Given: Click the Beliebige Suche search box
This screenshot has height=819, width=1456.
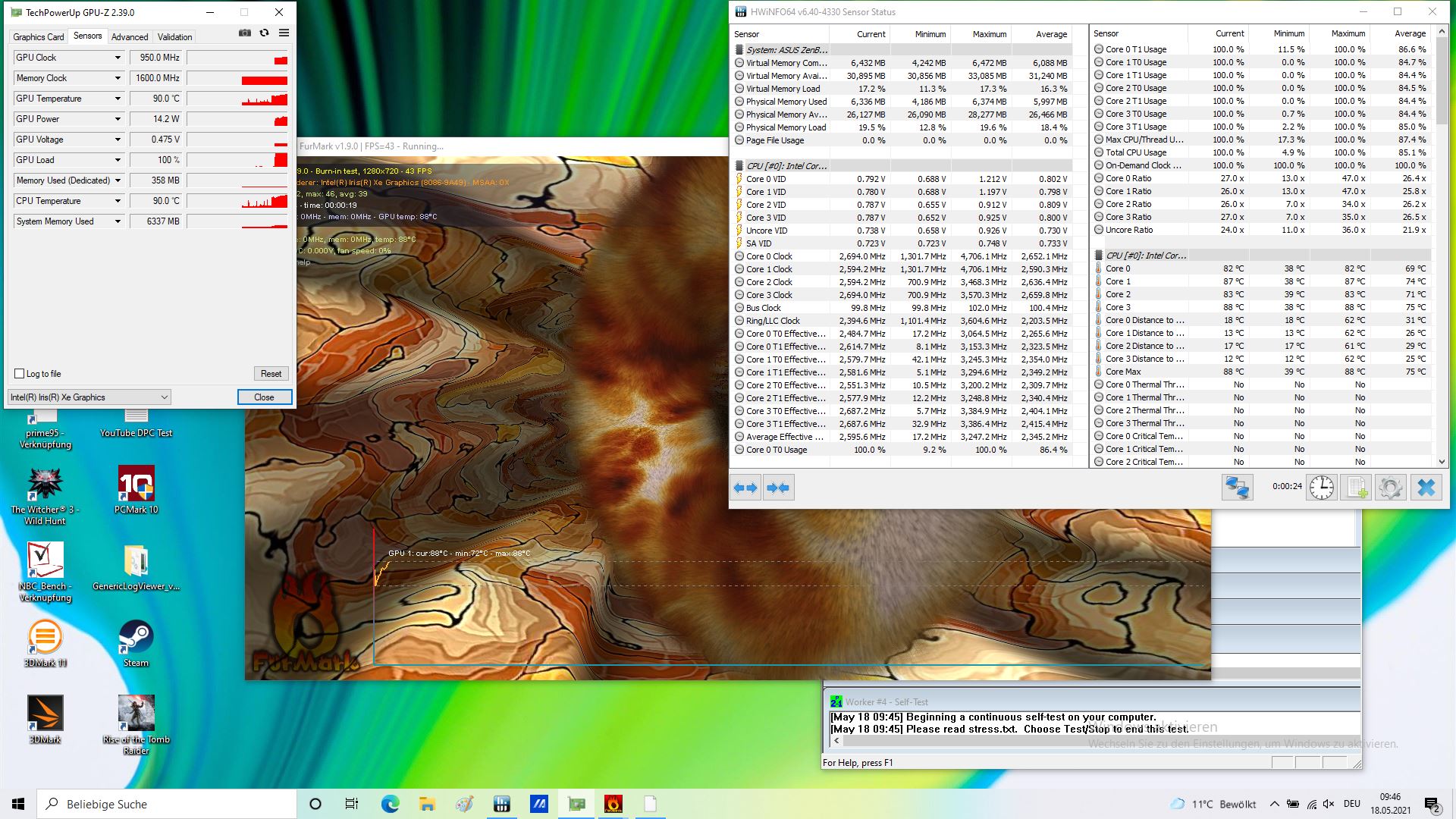Looking at the screenshot, I should [167, 804].
